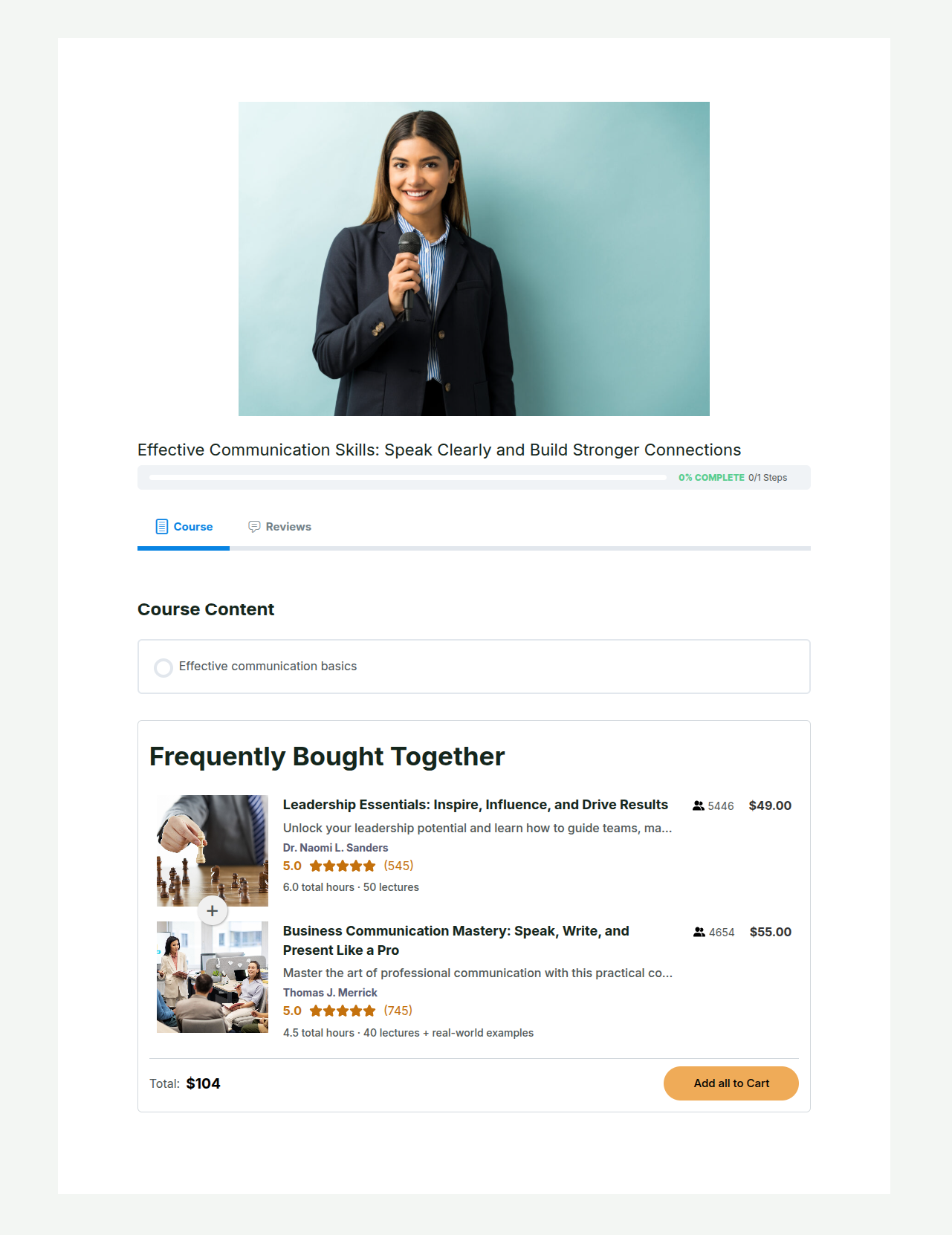
Task: Open Leadership Essentials course title link
Action: (x=476, y=805)
